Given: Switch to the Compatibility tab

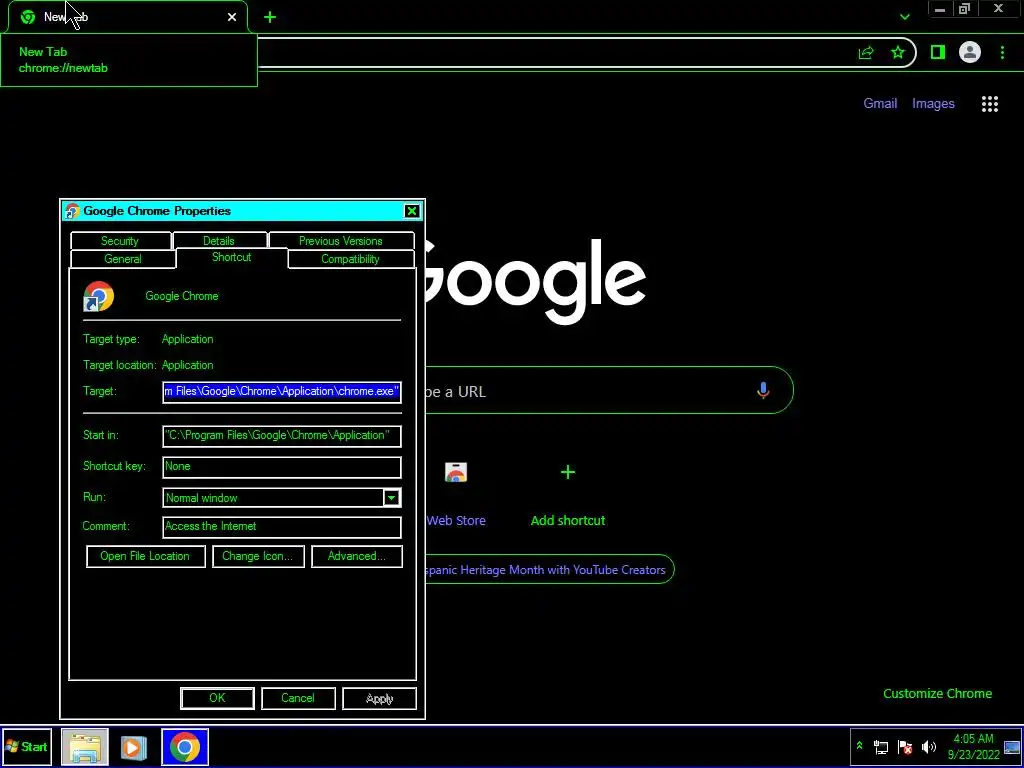Looking at the screenshot, I should [350, 259].
